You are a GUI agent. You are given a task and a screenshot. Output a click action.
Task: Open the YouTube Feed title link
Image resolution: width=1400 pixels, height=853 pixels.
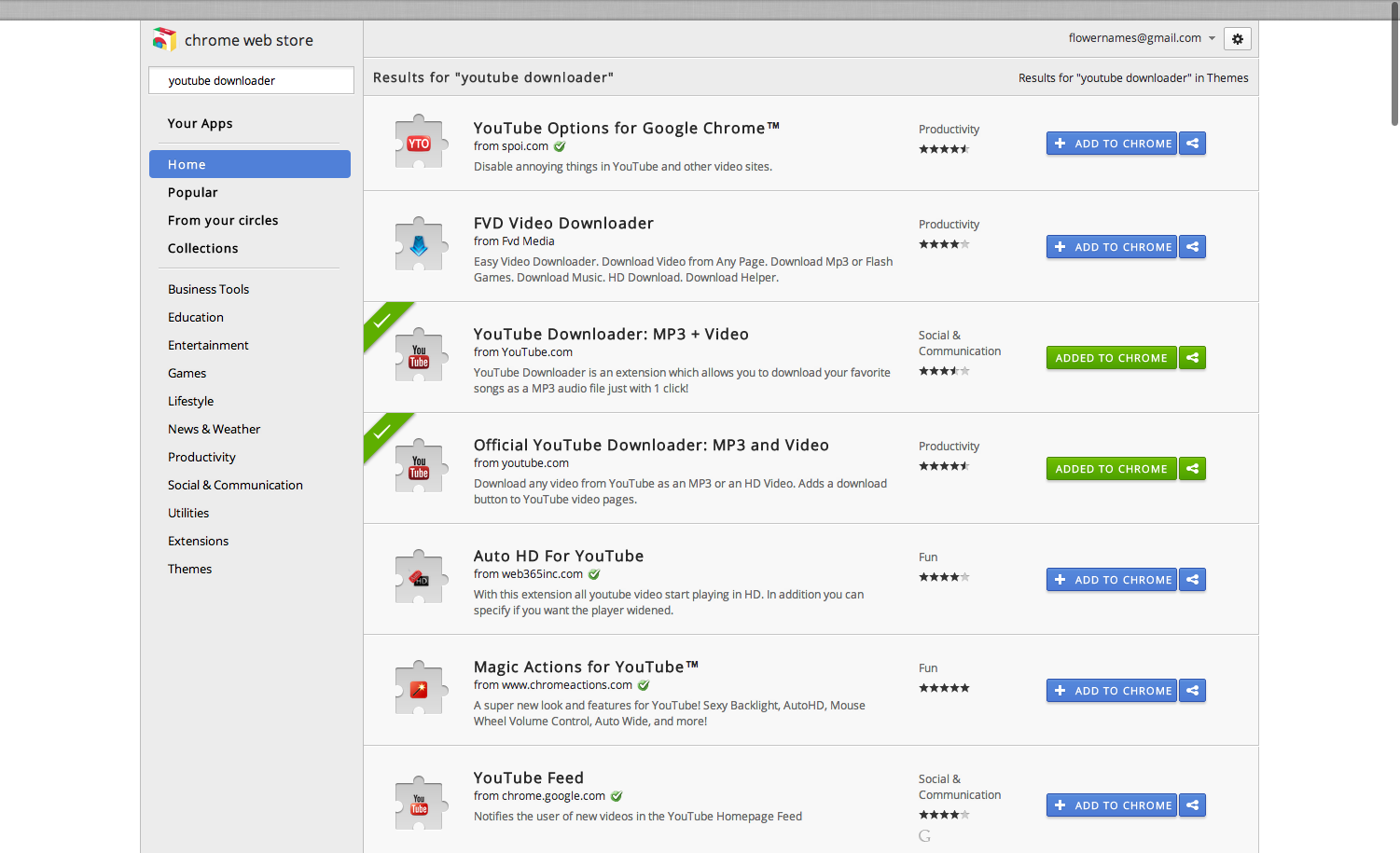(x=529, y=777)
